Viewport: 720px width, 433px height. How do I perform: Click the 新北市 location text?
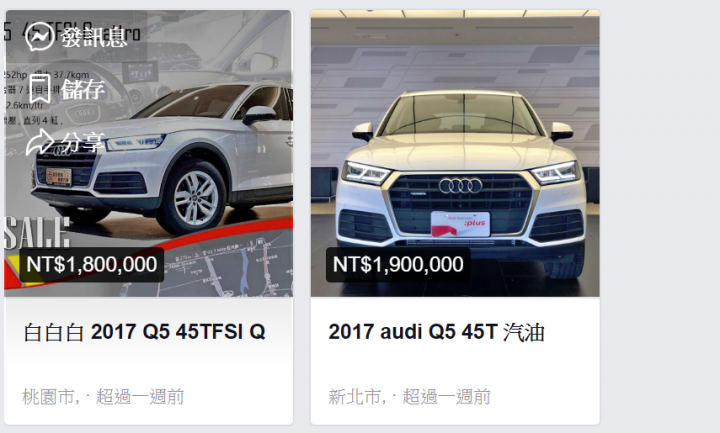(x=355, y=396)
